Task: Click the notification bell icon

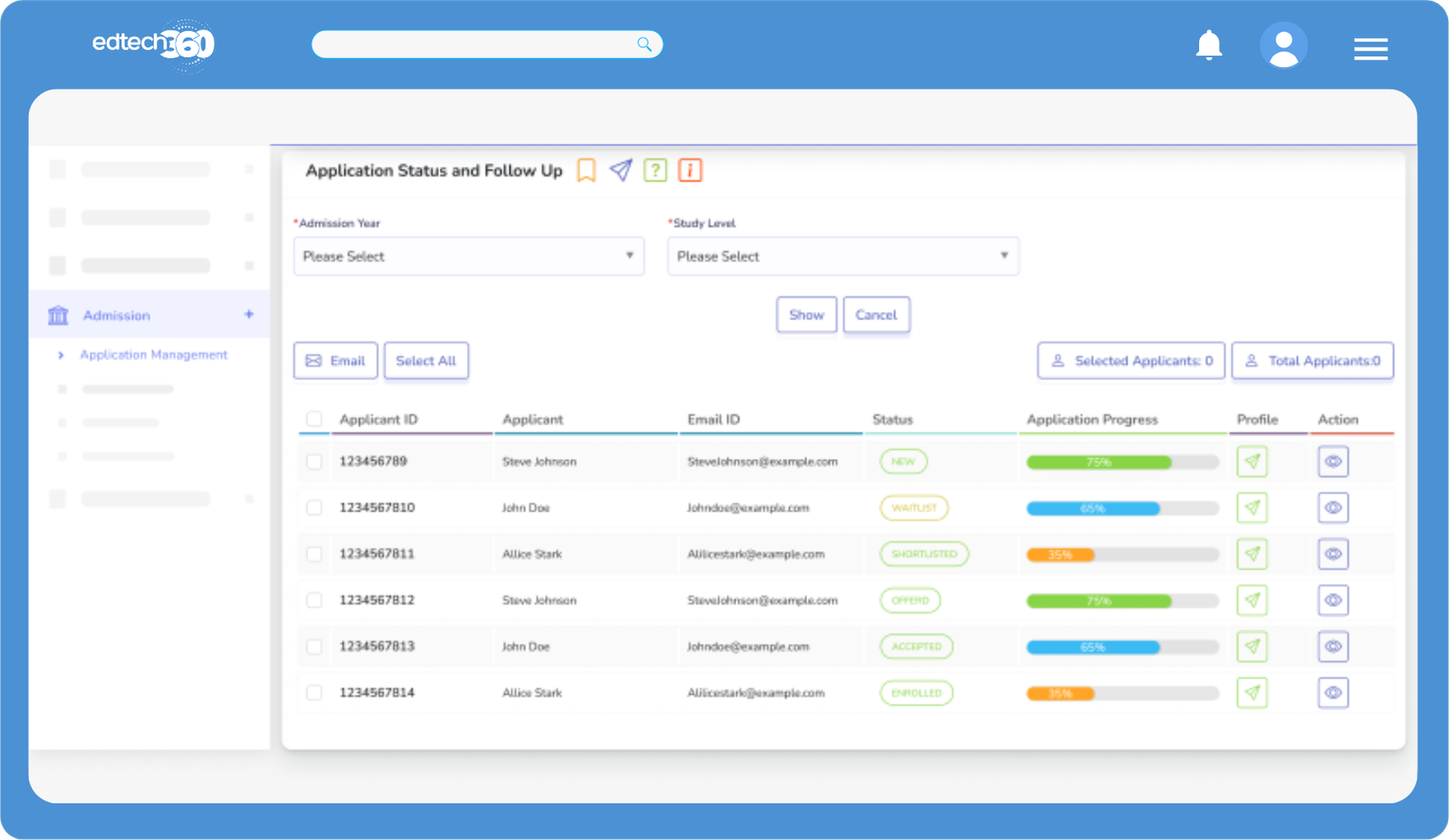Action: [x=1209, y=45]
